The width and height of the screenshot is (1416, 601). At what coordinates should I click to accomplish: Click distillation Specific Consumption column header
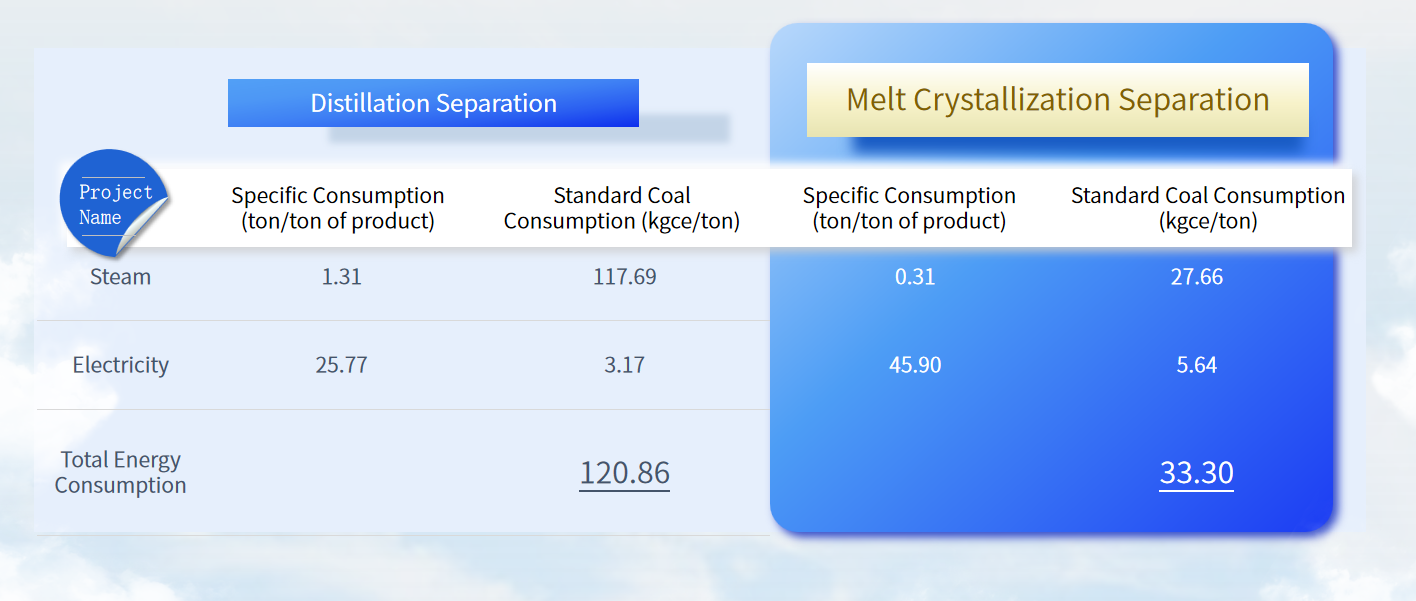tap(338, 208)
